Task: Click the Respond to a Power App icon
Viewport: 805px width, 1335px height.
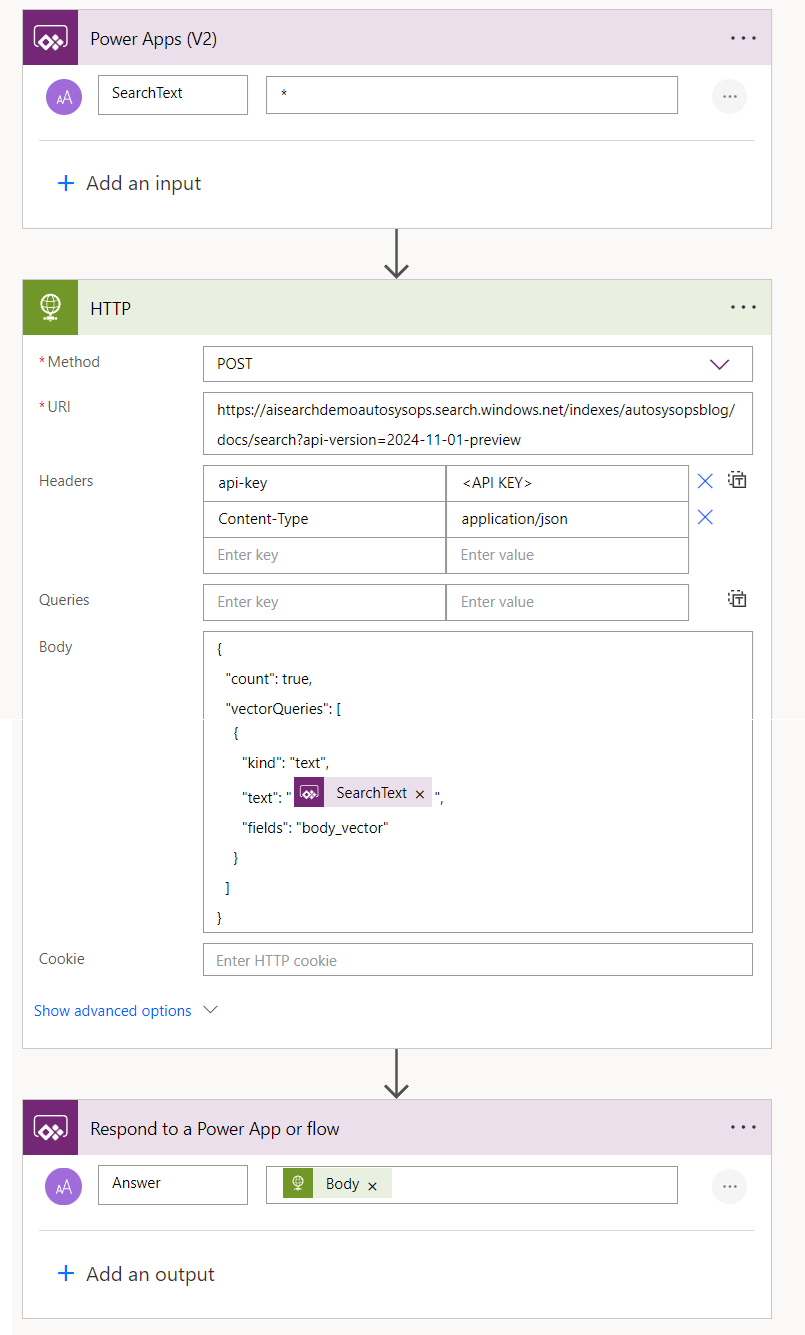Action: (x=50, y=1128)
